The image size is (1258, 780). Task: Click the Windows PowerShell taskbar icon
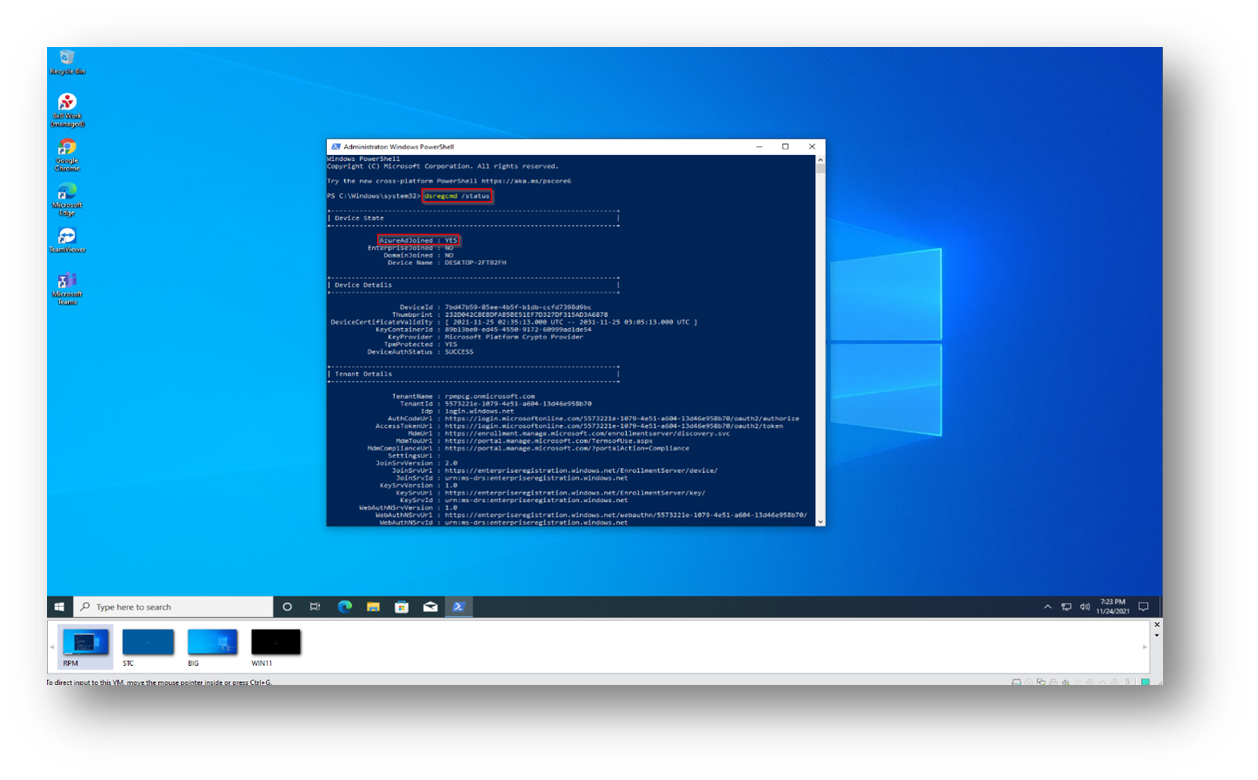click(x=458, y=606)
